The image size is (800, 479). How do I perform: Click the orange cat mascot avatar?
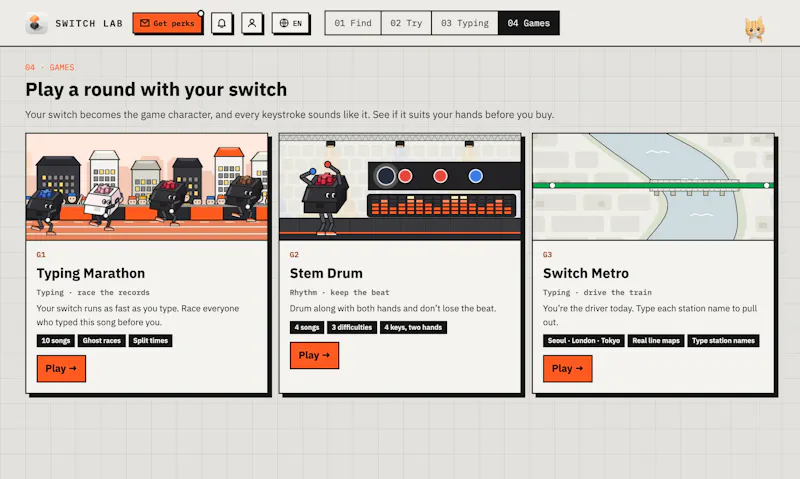coord(755,29)
